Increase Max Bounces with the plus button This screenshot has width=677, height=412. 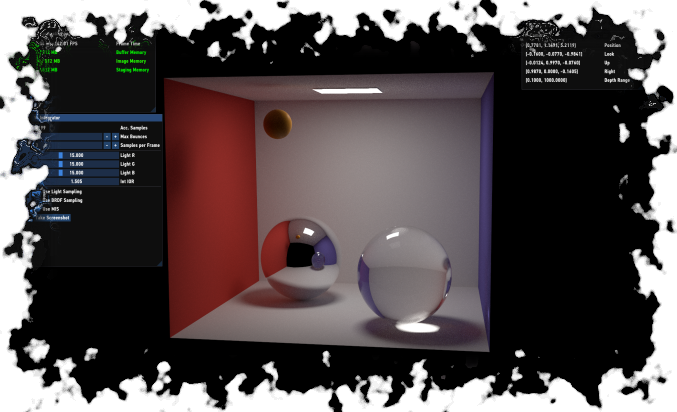115,136
